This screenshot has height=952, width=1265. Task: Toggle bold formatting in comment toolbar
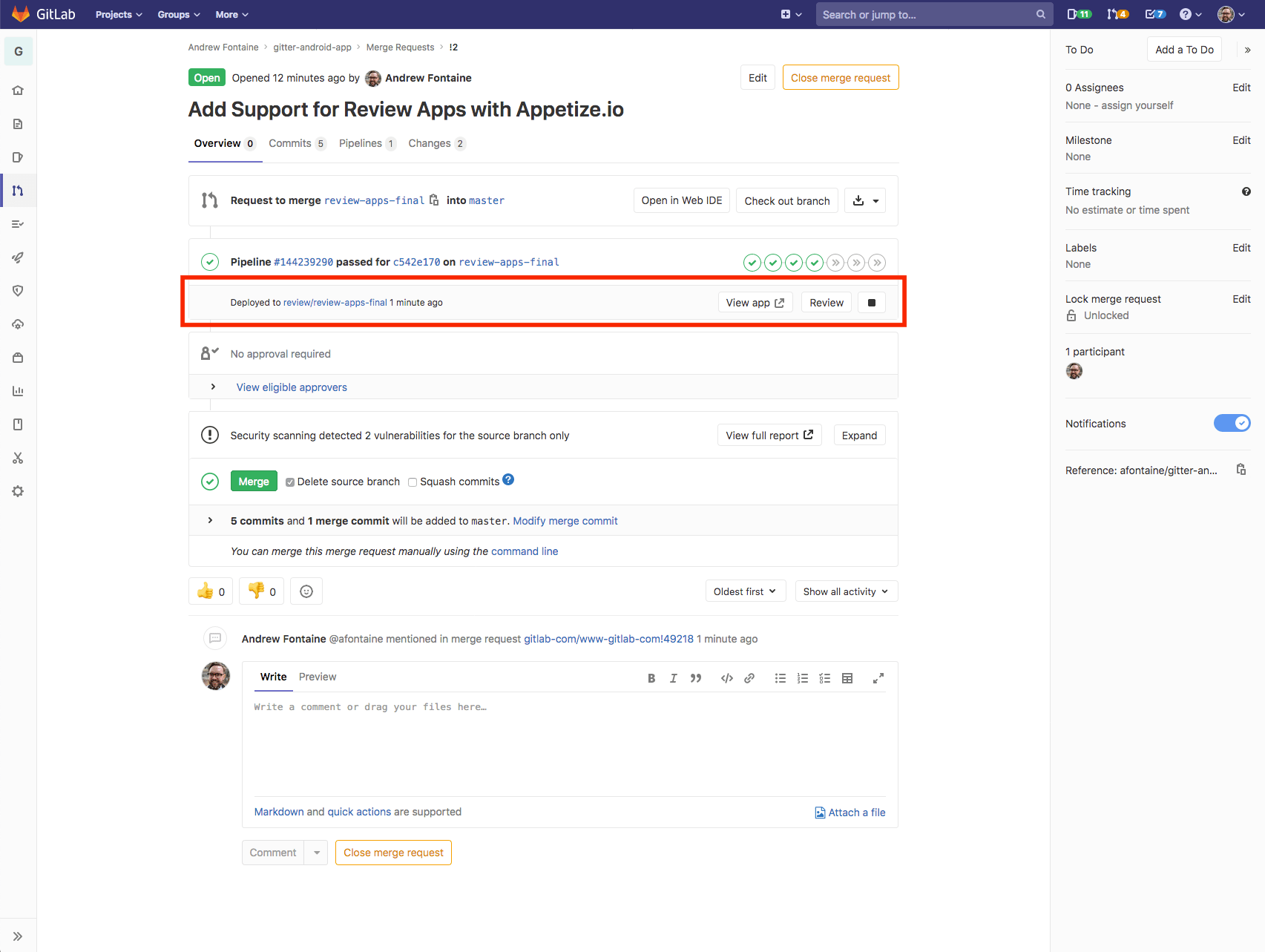(651, 677)
